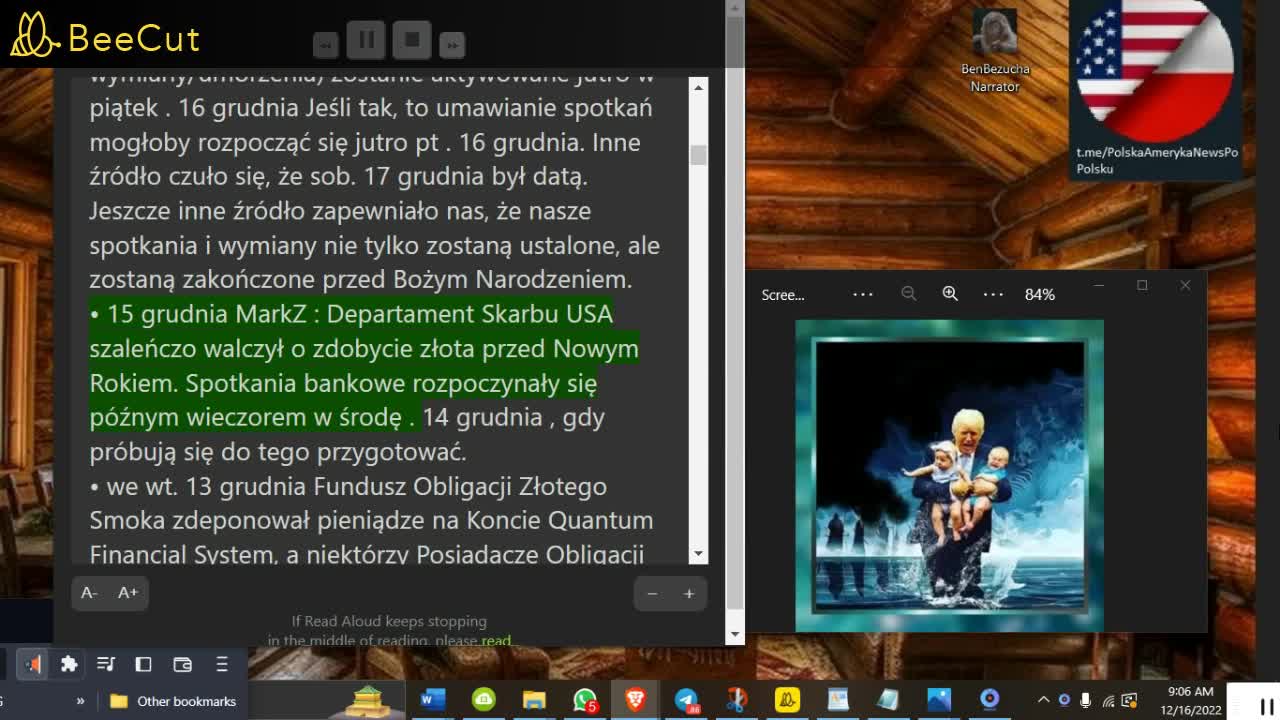Open the temple-shaped icon on the taskbar

point(367,700)
